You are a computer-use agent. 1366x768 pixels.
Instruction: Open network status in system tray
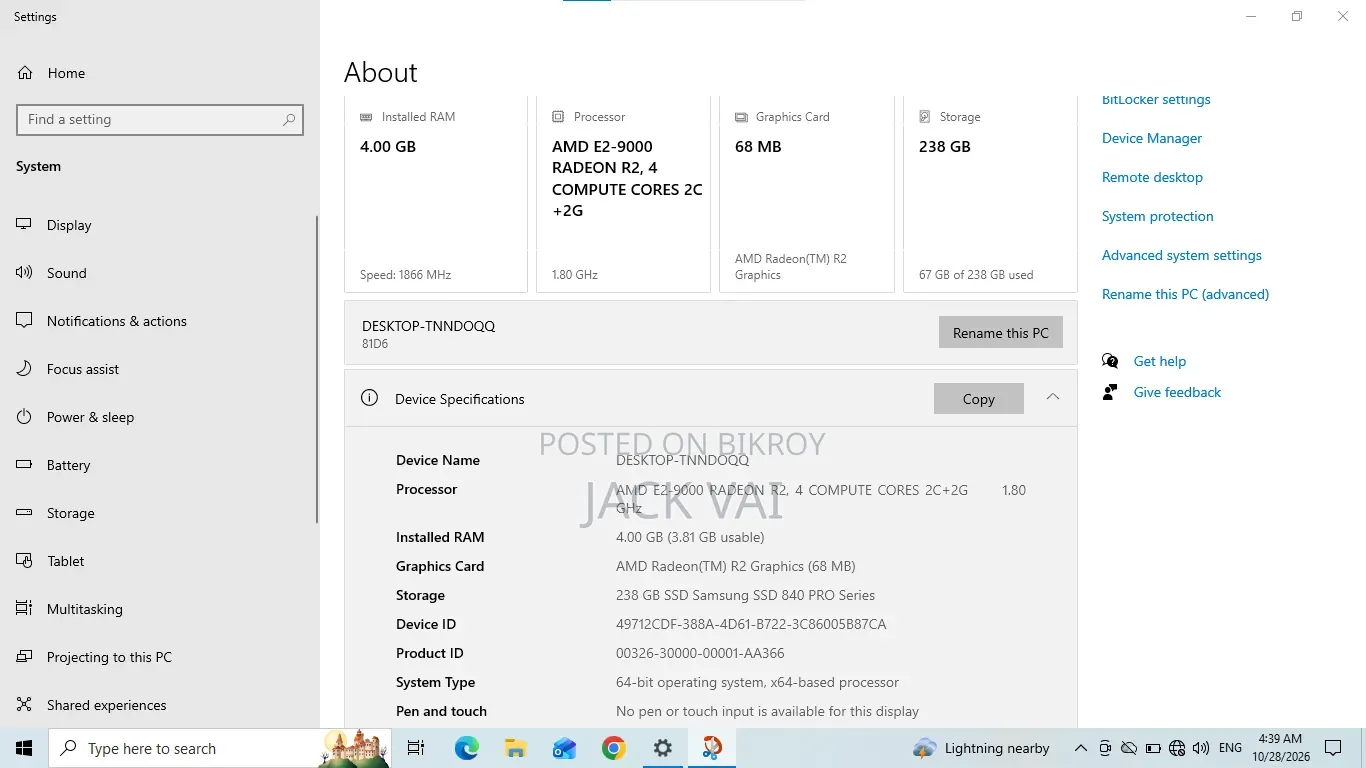coord(1177,748)
